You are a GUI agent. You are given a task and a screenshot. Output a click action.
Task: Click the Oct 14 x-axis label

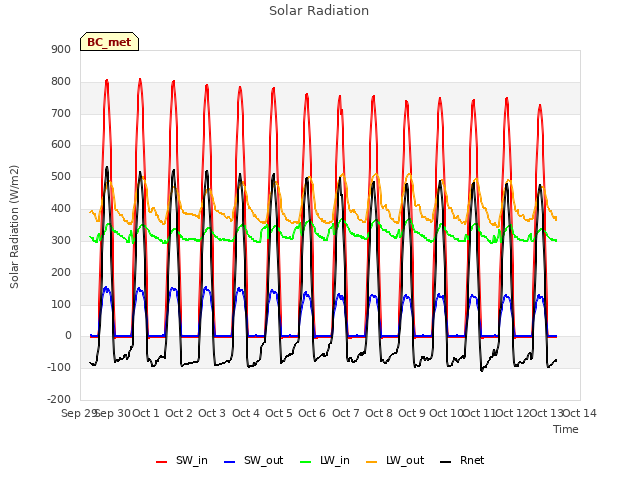click(580, 413)
